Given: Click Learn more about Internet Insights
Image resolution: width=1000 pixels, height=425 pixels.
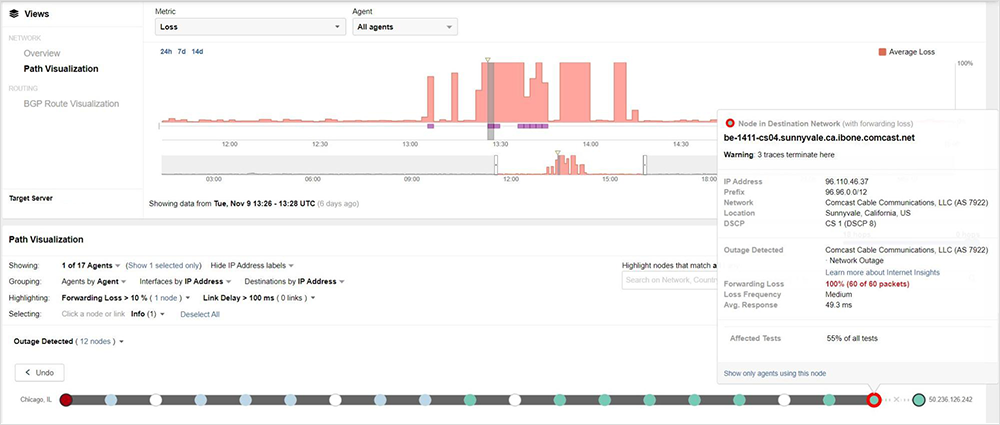Looking at the screenshot, I should 880,272.
